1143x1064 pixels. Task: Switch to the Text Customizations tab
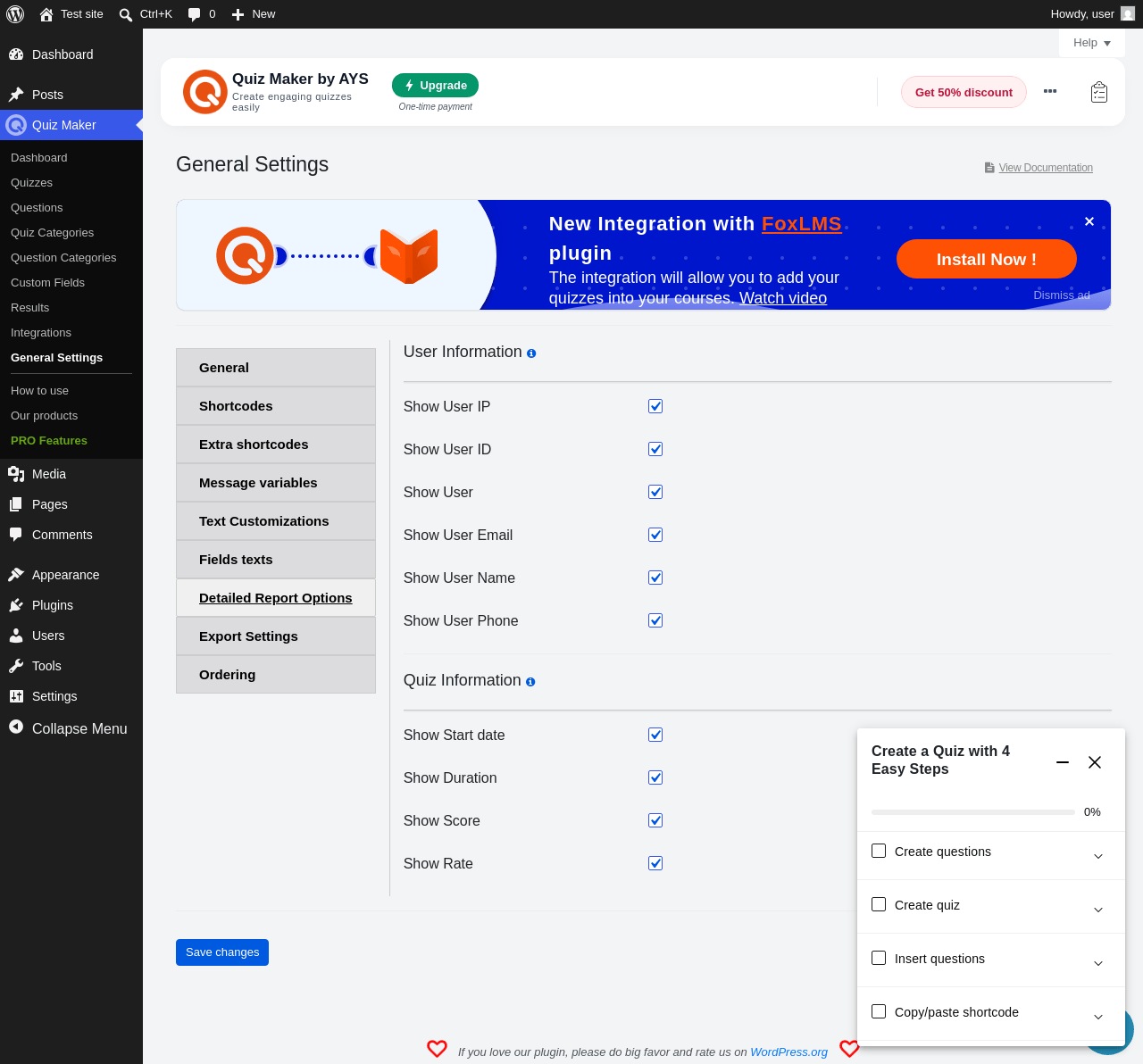[276, 521]
